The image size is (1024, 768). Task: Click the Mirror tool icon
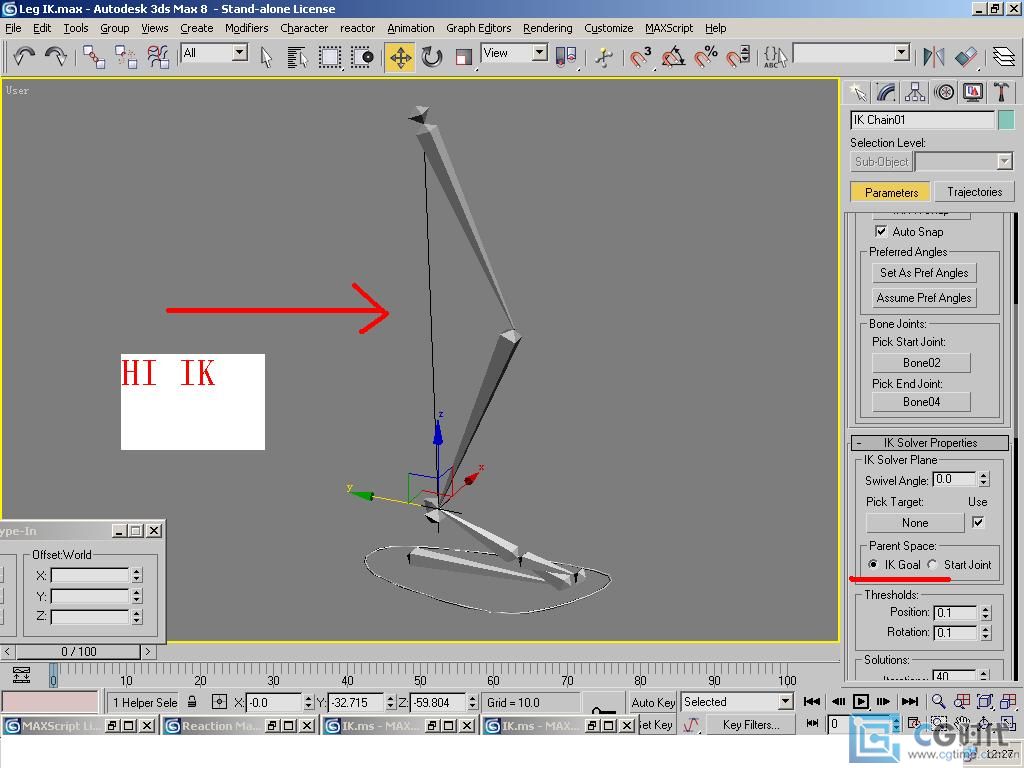point(934,57)
